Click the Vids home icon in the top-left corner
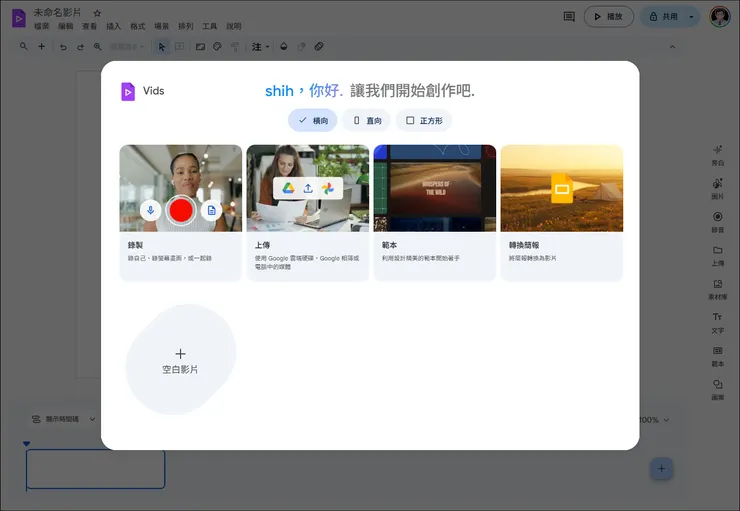The image size is (740, 511). pos(18,18)
